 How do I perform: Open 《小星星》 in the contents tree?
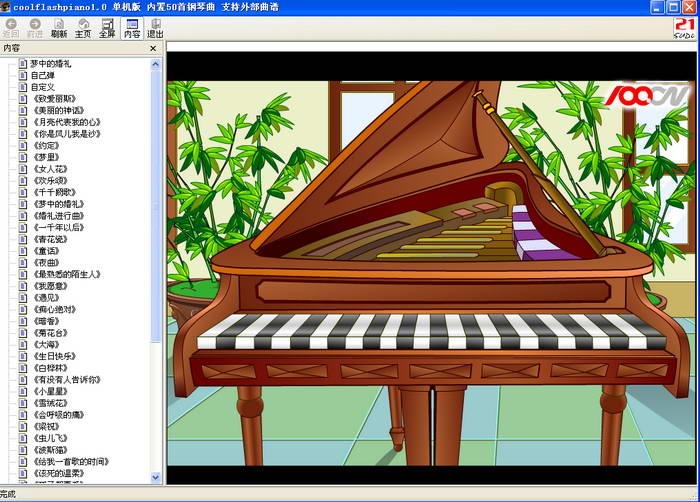click(x=51, y=391)
